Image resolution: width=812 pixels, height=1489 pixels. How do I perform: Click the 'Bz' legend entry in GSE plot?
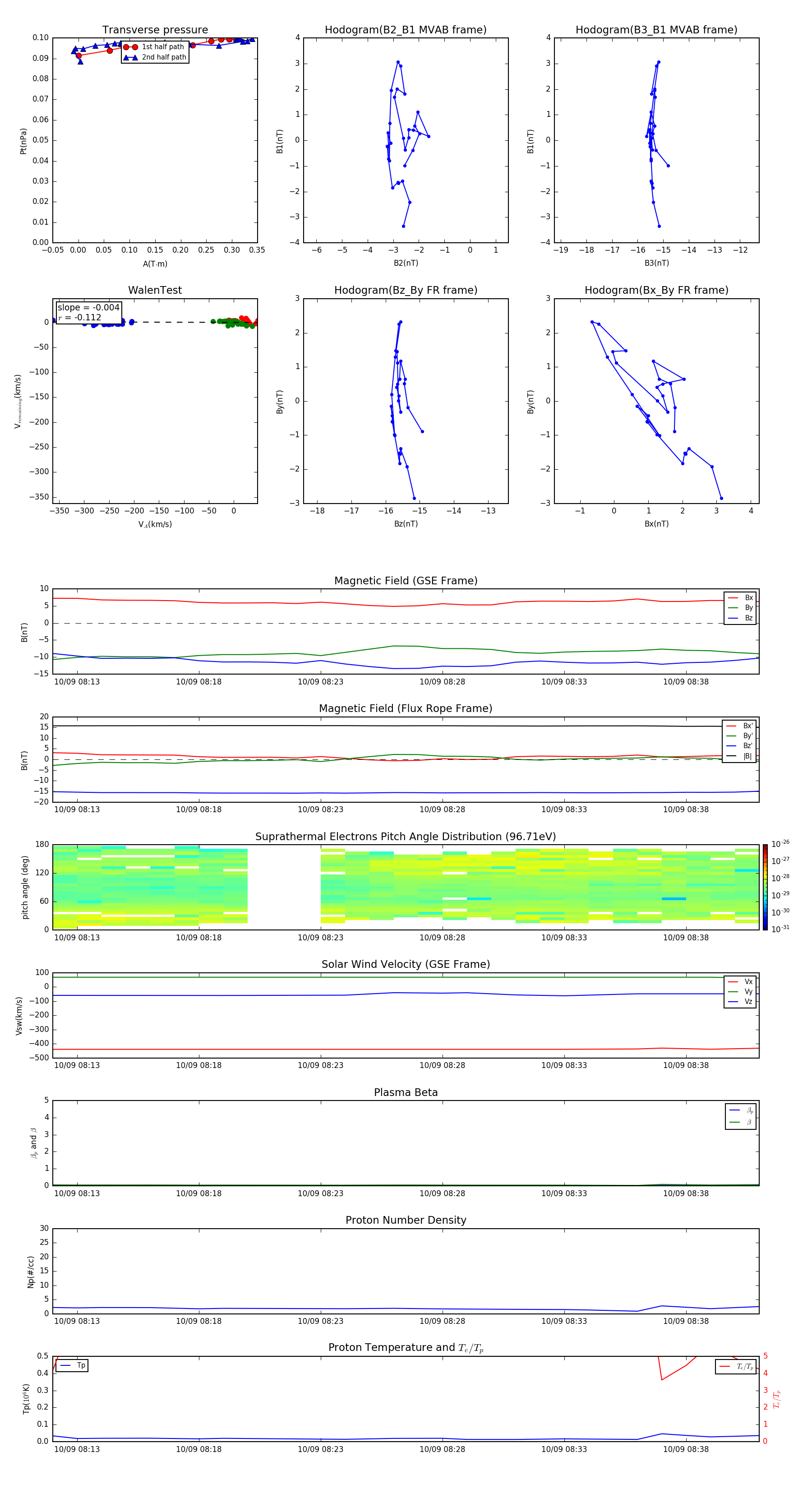pos(740,618)
